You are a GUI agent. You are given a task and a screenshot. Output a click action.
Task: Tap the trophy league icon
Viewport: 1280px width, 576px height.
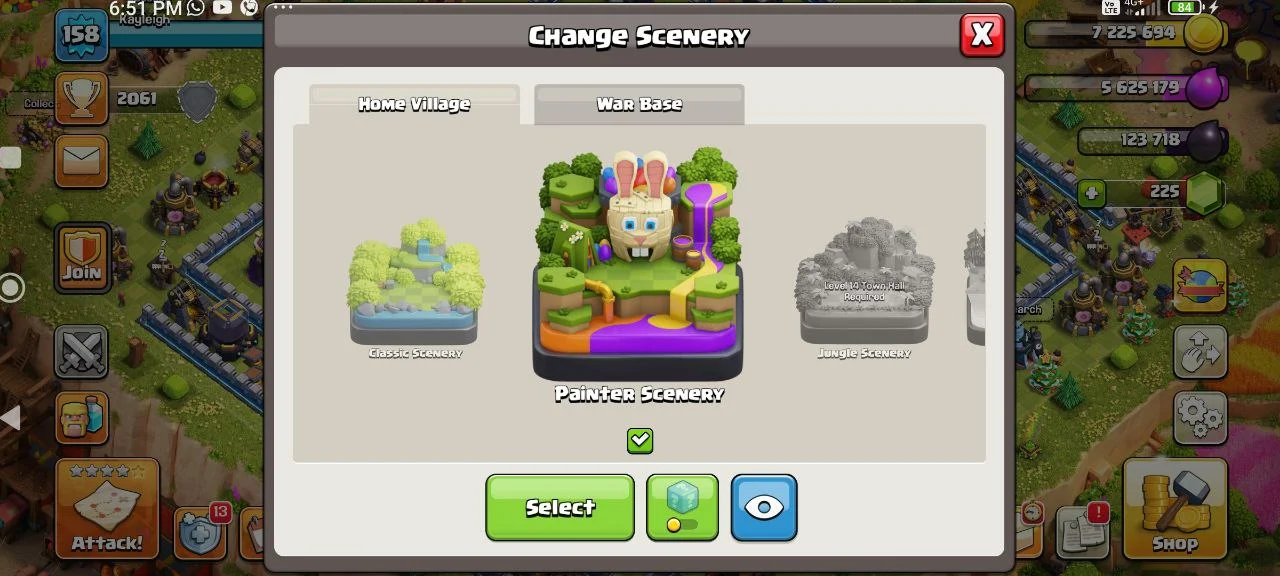tap(81, 98)
